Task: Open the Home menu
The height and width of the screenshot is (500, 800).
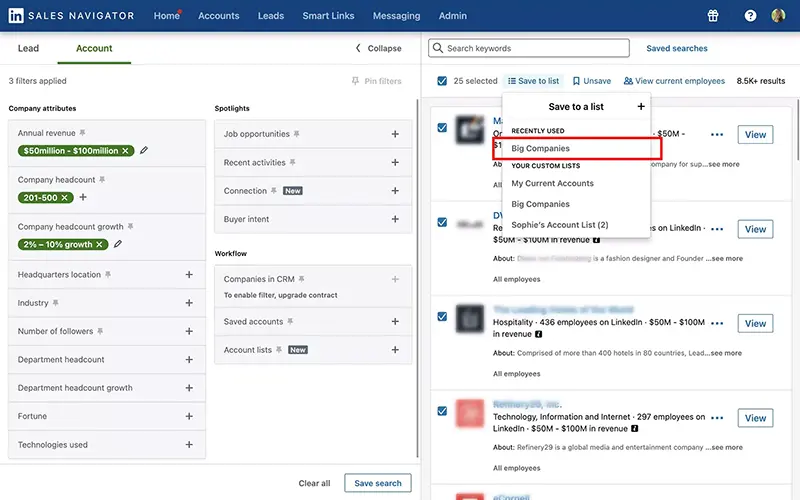Action: click(x=167, y=16)
